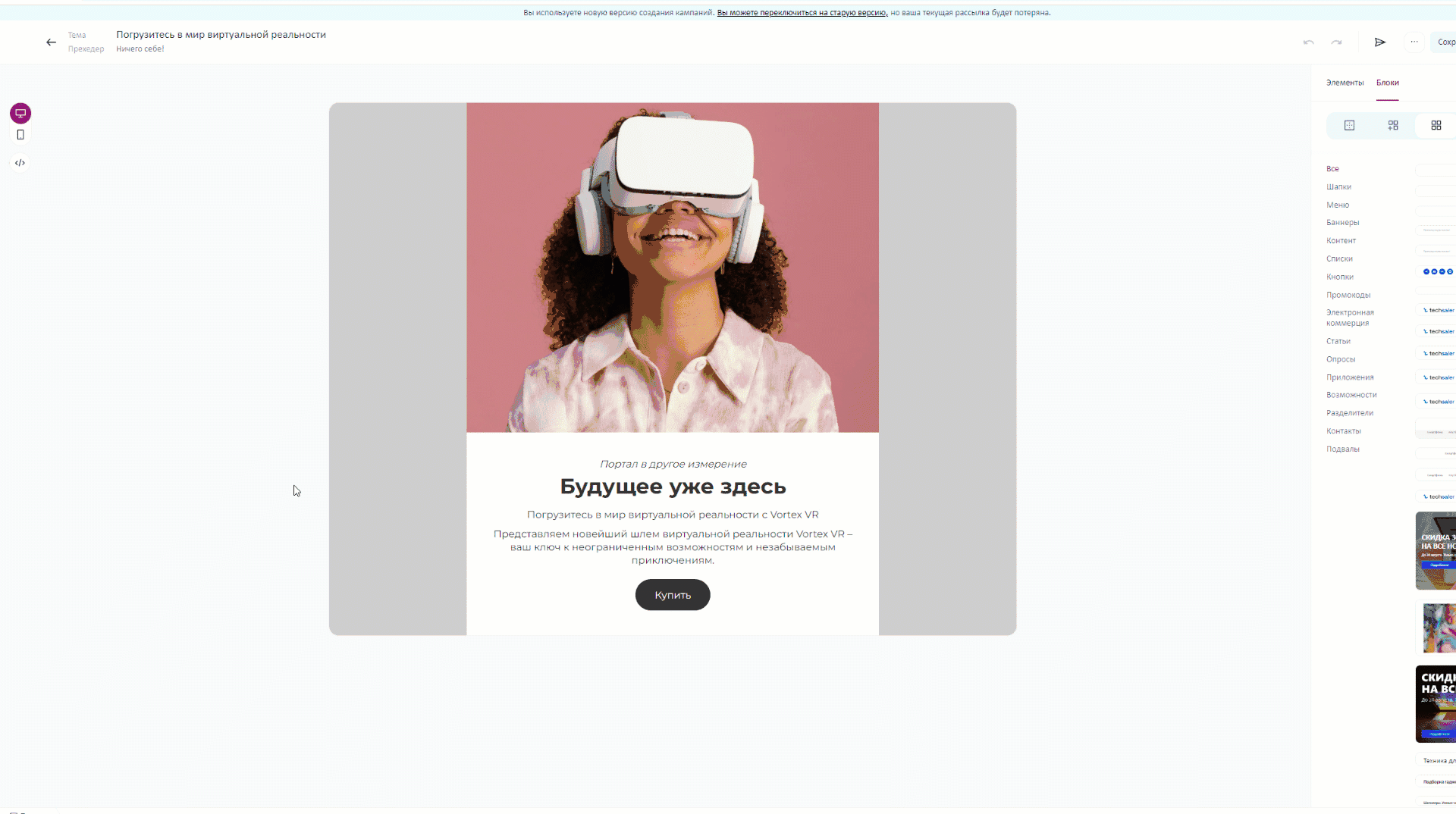Open the Блоки tab
1456x814 pixels.
1388,83
